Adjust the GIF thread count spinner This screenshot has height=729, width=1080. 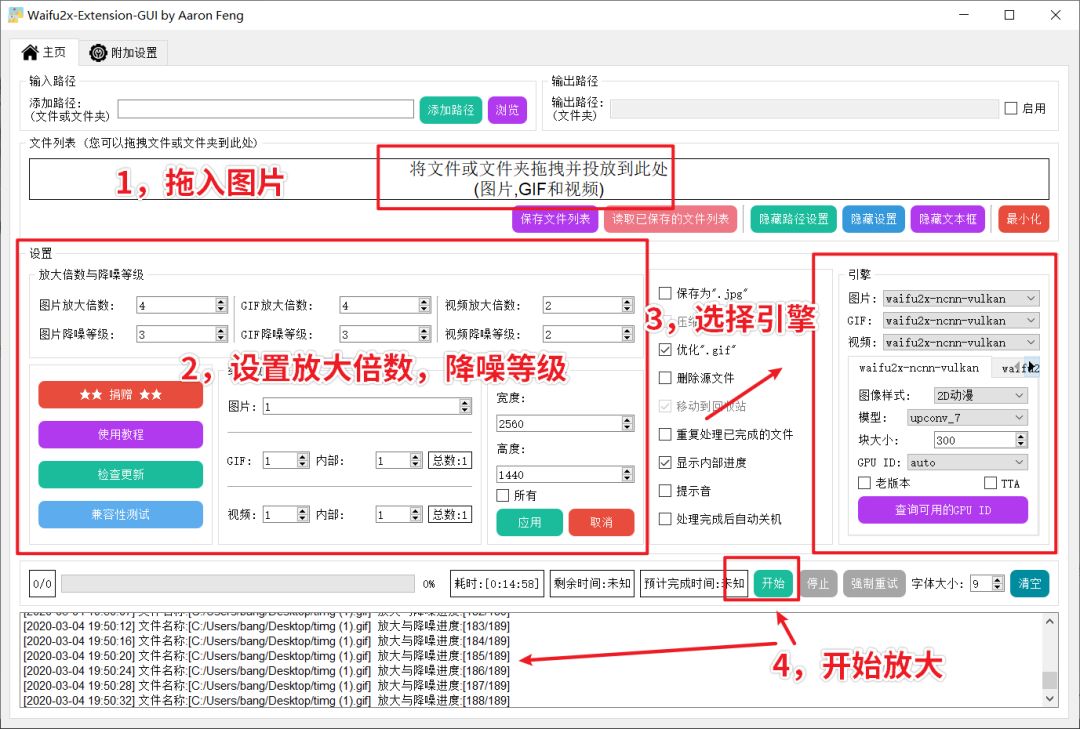(x=286, y=460)
